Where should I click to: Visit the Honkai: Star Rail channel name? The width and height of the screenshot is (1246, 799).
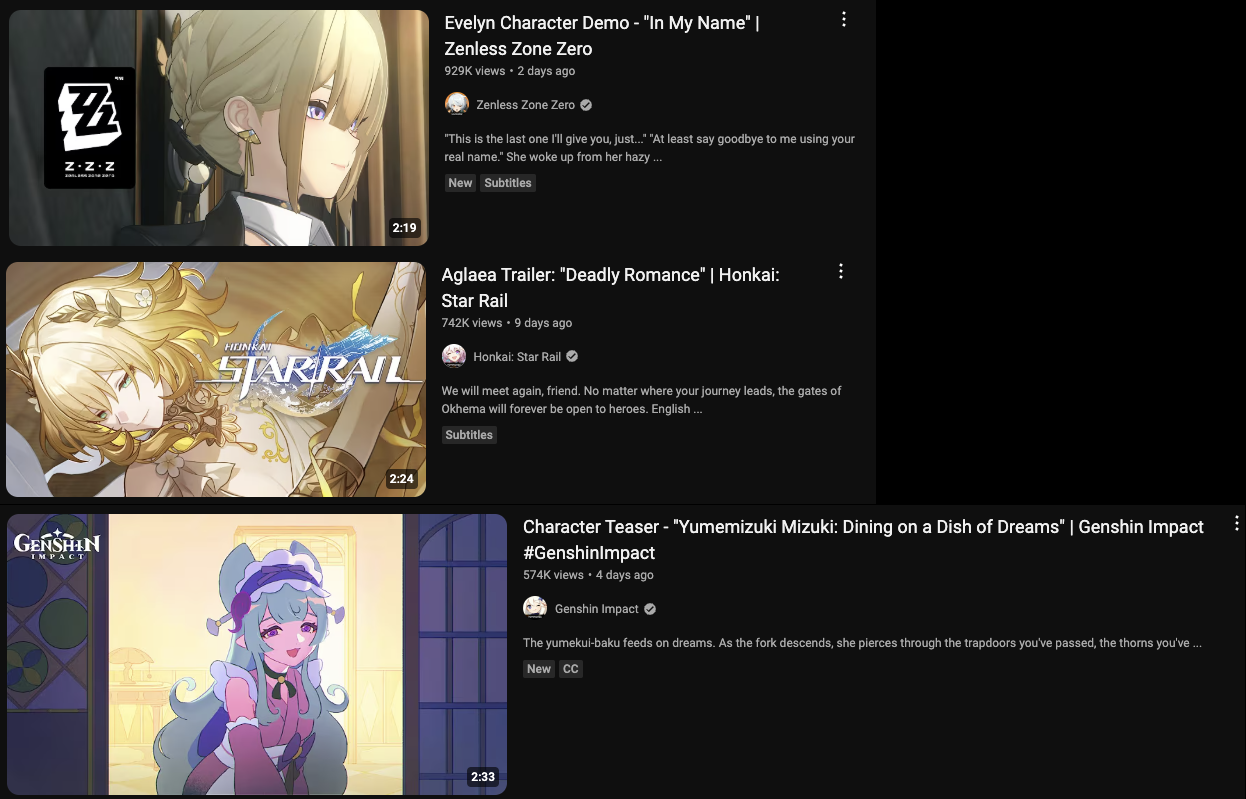pyautogui.click(x=518, y=357)
